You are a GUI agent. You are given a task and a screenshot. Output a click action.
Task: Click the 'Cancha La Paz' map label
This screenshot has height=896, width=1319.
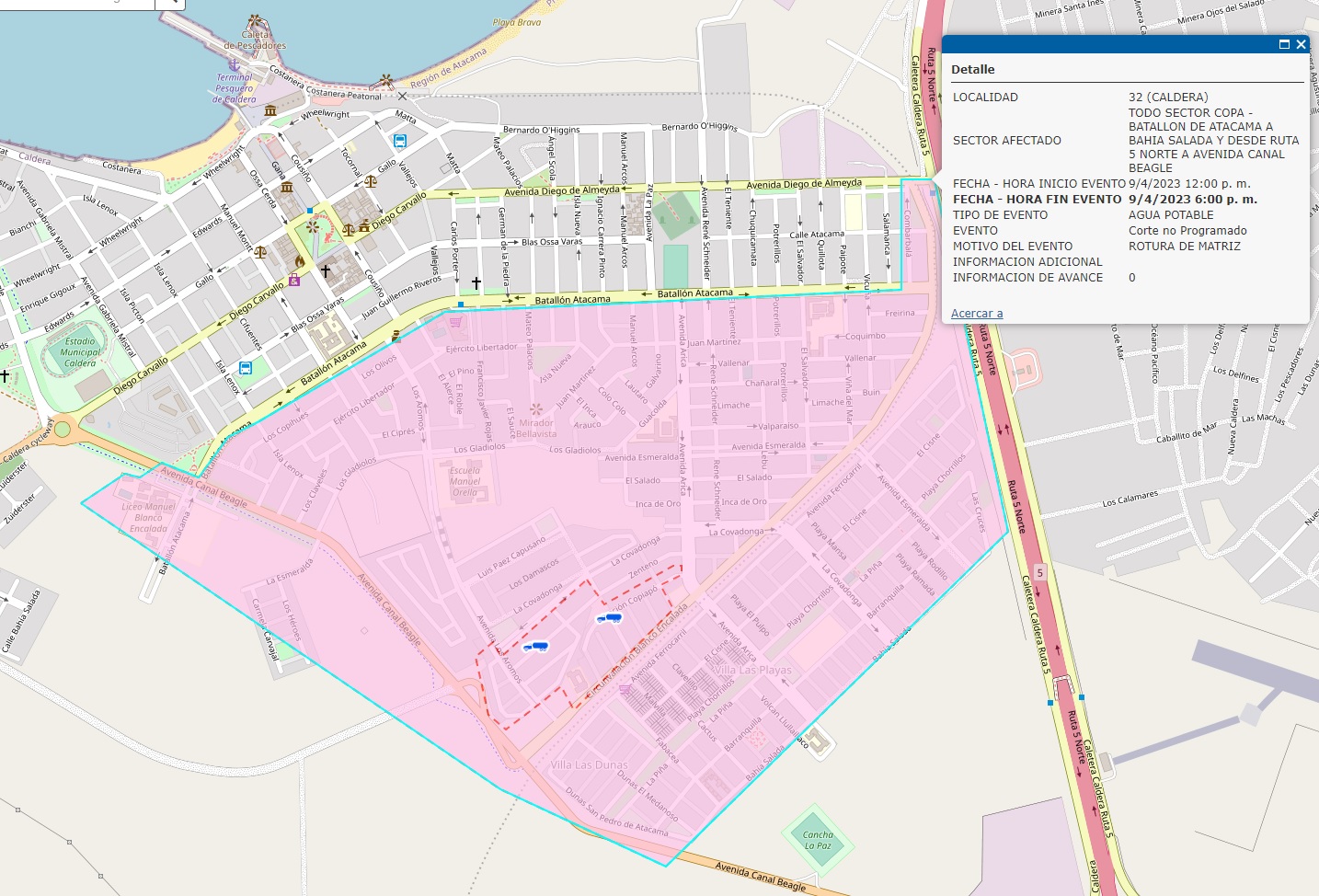click(818, 841)
